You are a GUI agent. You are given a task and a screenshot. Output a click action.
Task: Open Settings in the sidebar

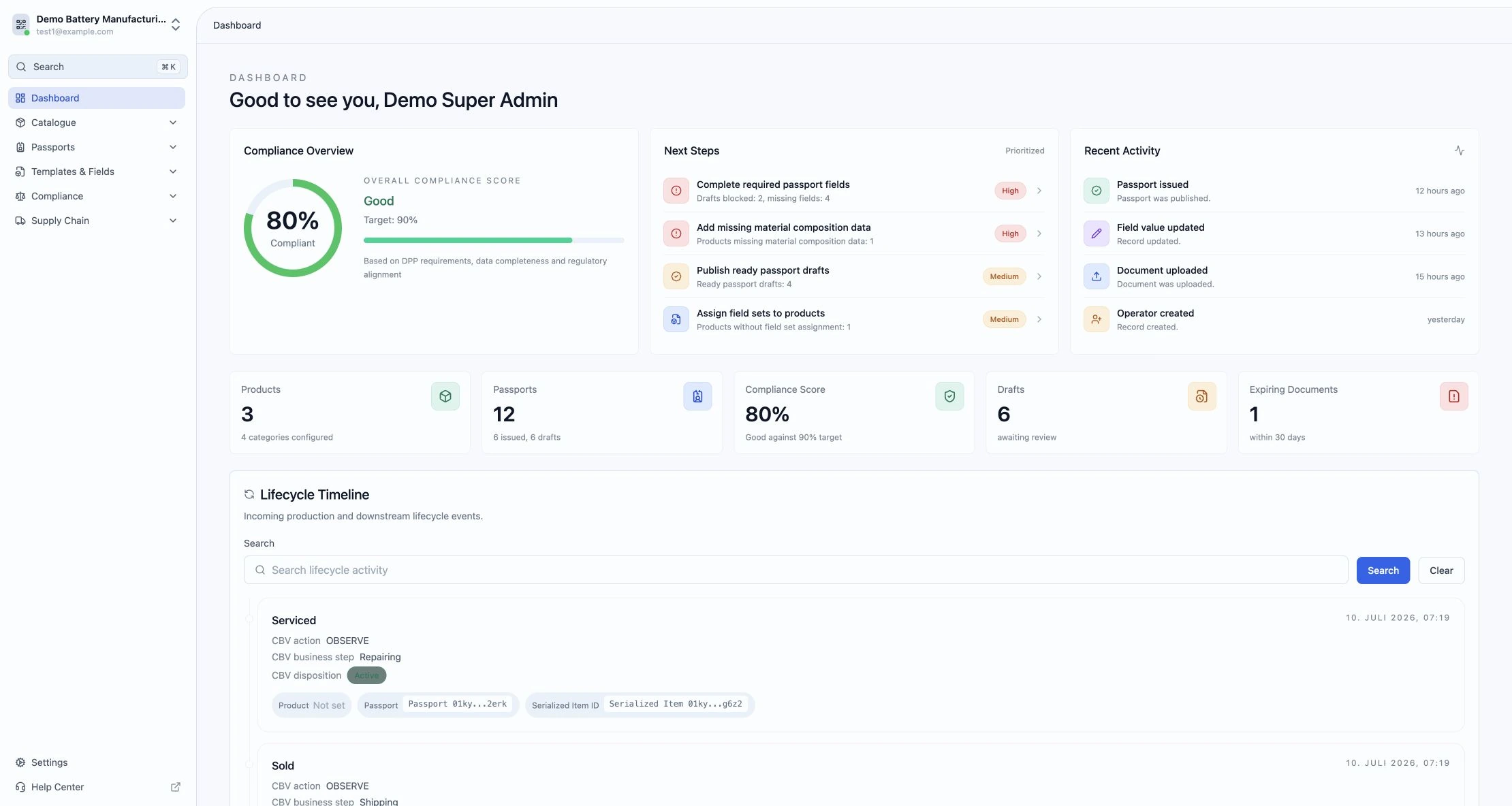tap(97, 762)
